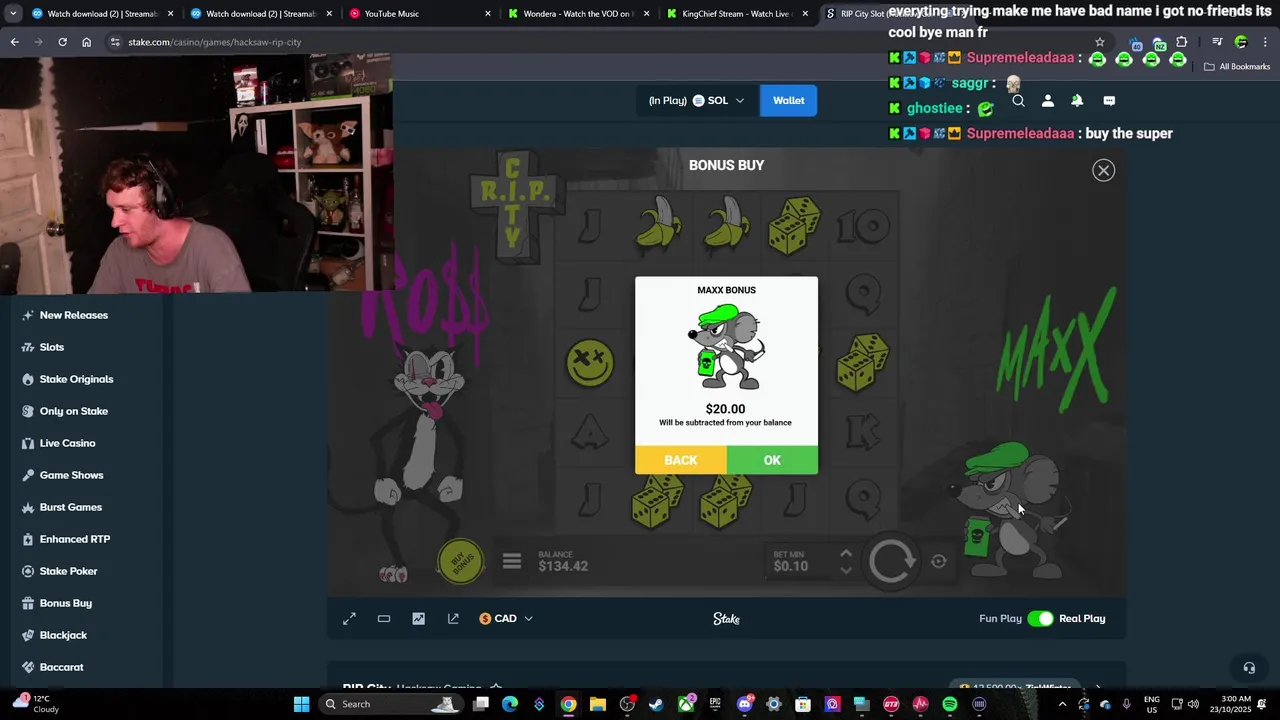This screenshot has height=720, width=1280.
Task: Bookmark this page star
Action: point(1100,42)
